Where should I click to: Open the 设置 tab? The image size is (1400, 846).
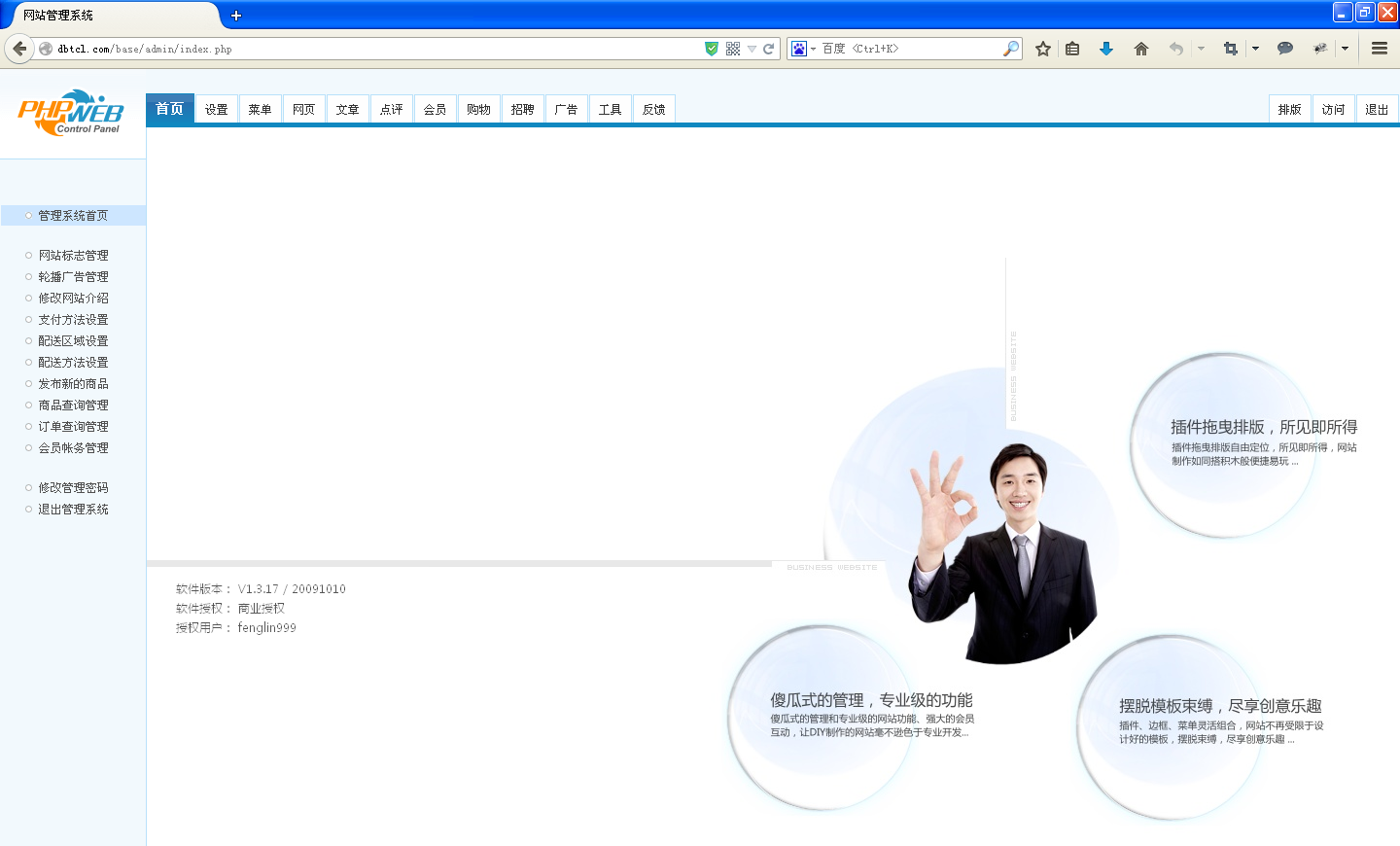pyautogui.click(x=217, y=109)
